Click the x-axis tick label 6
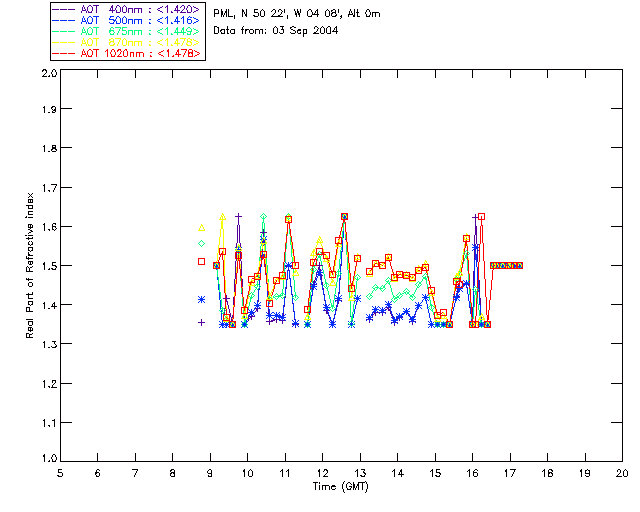The height and width of the screenshot is (512, 640). 98,473
